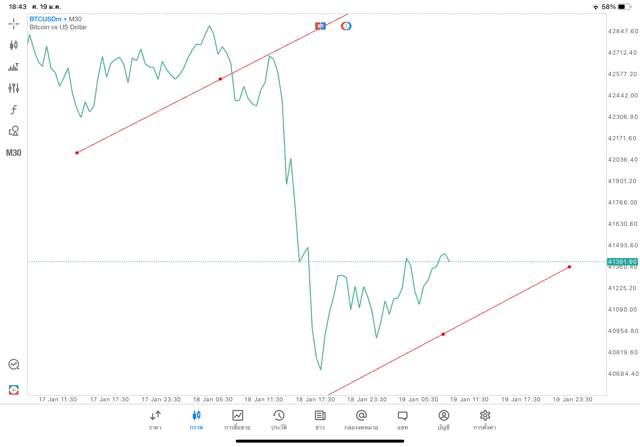Open the กล่องจดหมาย mailbox tab
Screen dimensions: 640x447
pyautogui.click(x=361, y=419)
